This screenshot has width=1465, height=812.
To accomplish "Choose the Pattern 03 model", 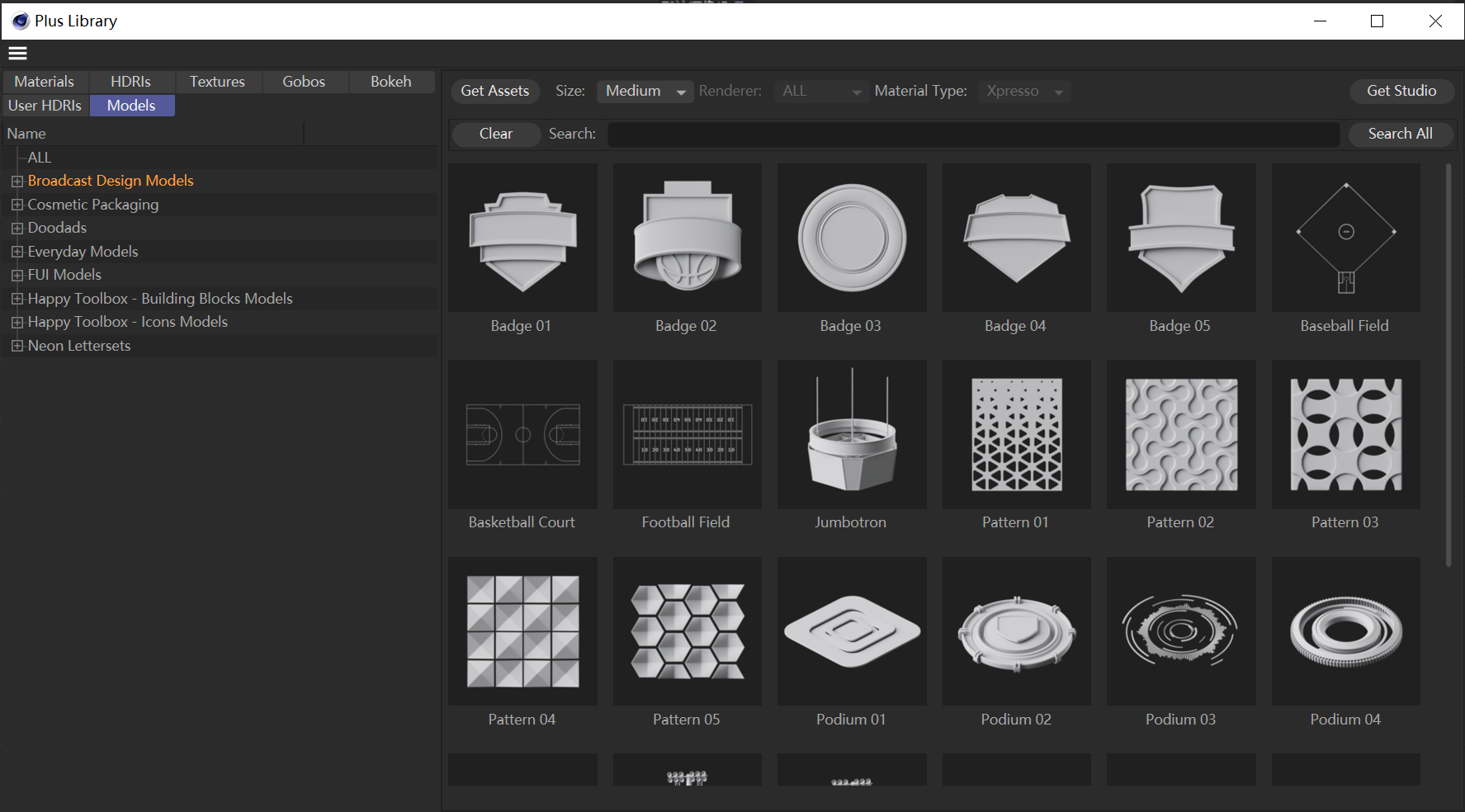I will coord(1346,434).
